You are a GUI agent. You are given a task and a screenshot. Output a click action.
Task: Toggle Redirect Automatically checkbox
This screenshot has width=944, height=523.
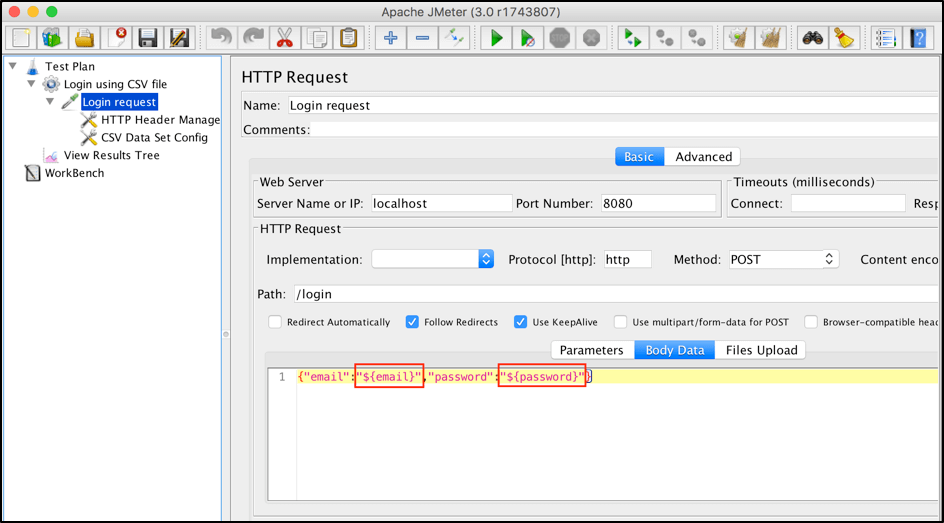click(x=275, y=322)
